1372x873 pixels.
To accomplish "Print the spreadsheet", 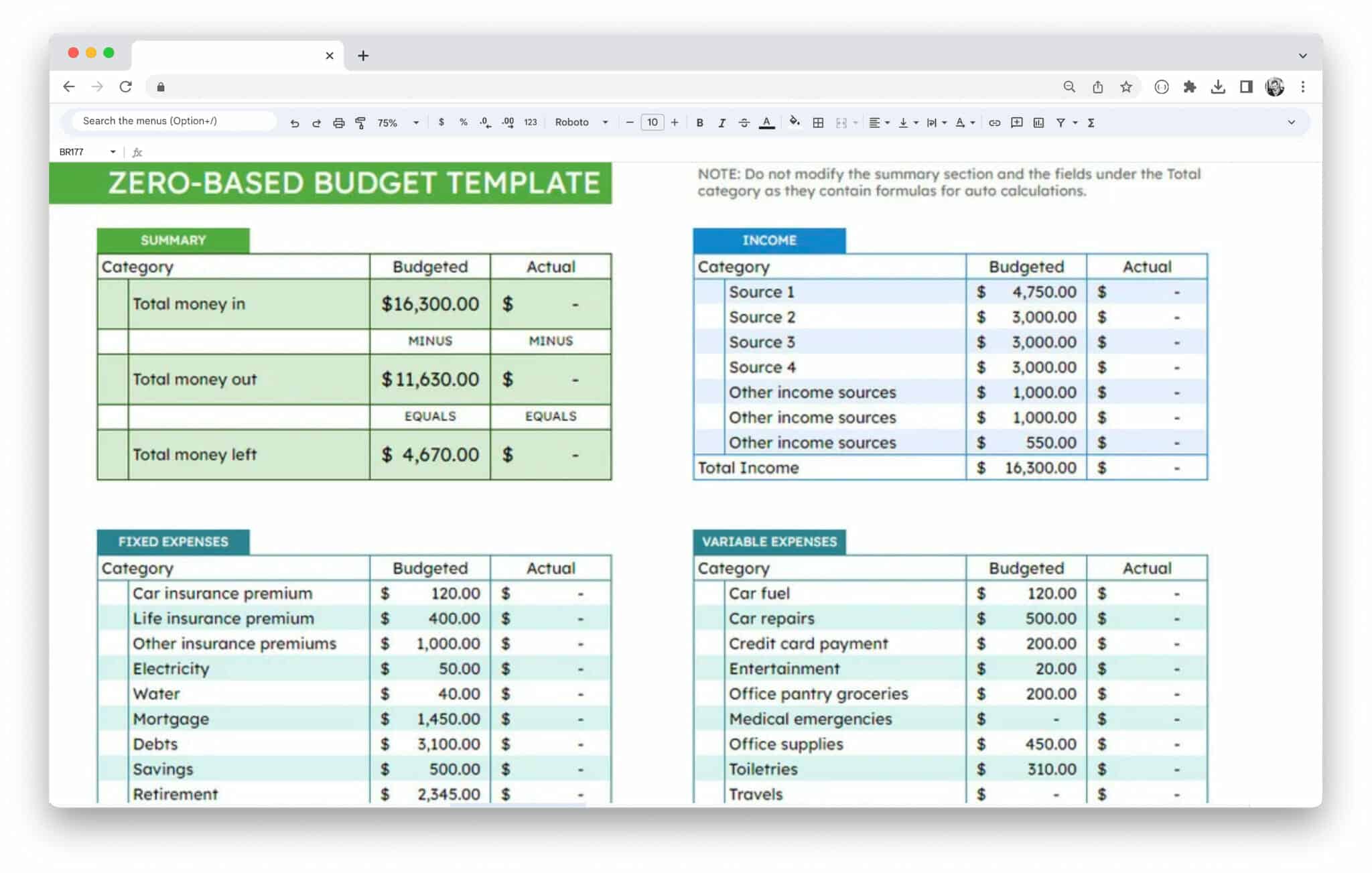I will [338, 123].
